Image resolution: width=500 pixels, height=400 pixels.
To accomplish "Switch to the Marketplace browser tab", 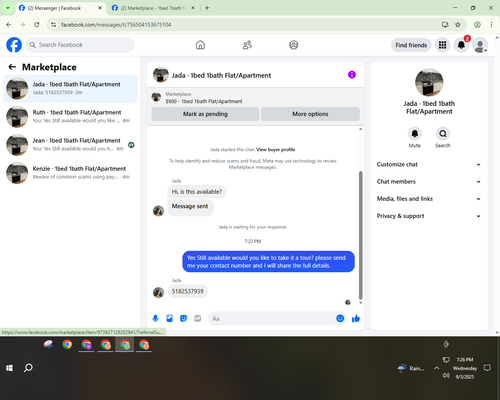I will [152, 8].
